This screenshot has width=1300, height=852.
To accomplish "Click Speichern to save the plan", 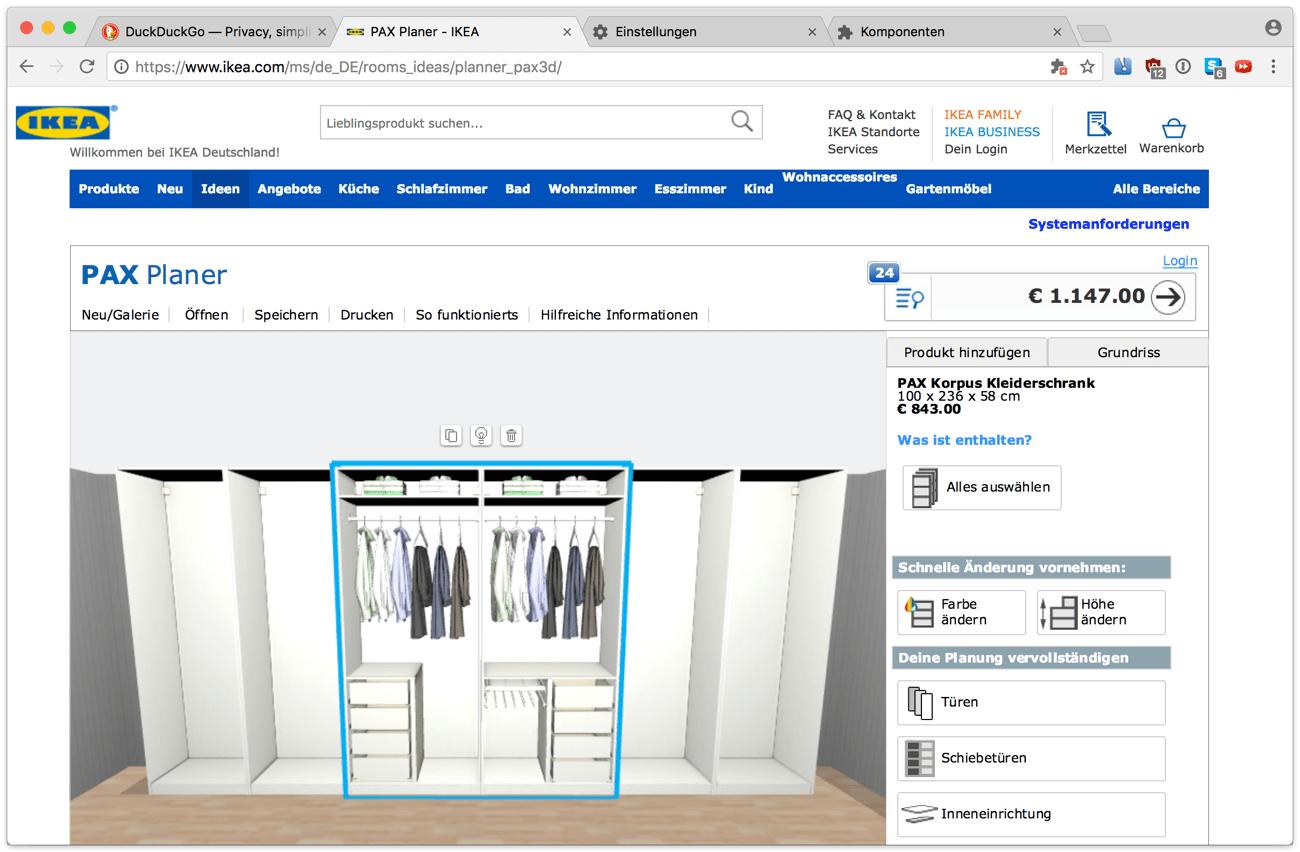I will coord(286,315).
